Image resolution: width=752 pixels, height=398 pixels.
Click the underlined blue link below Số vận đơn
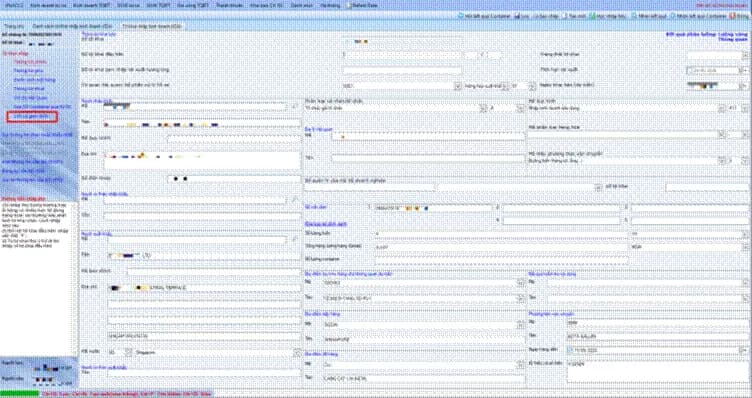326,224
